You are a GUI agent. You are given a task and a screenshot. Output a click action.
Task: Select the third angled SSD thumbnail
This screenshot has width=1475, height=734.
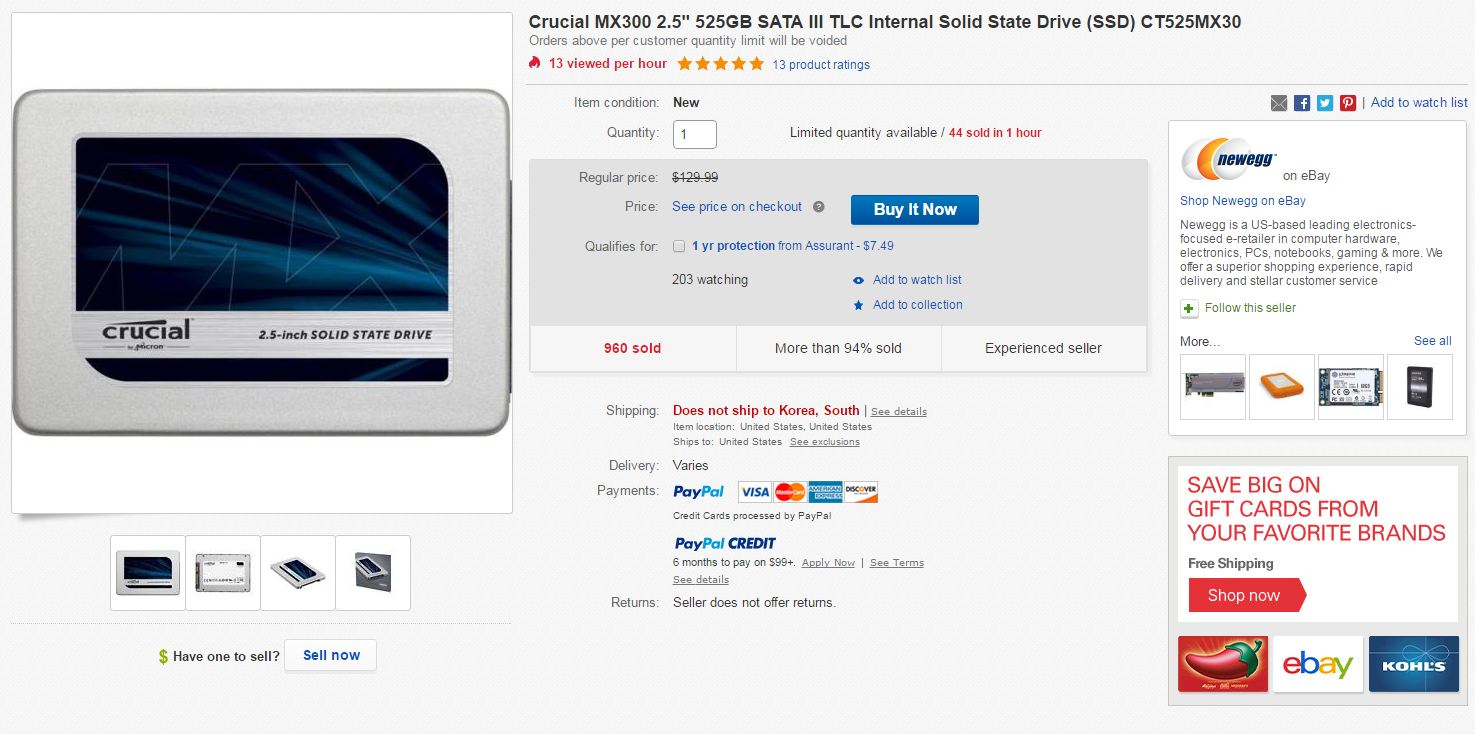[x=298, y=573]
